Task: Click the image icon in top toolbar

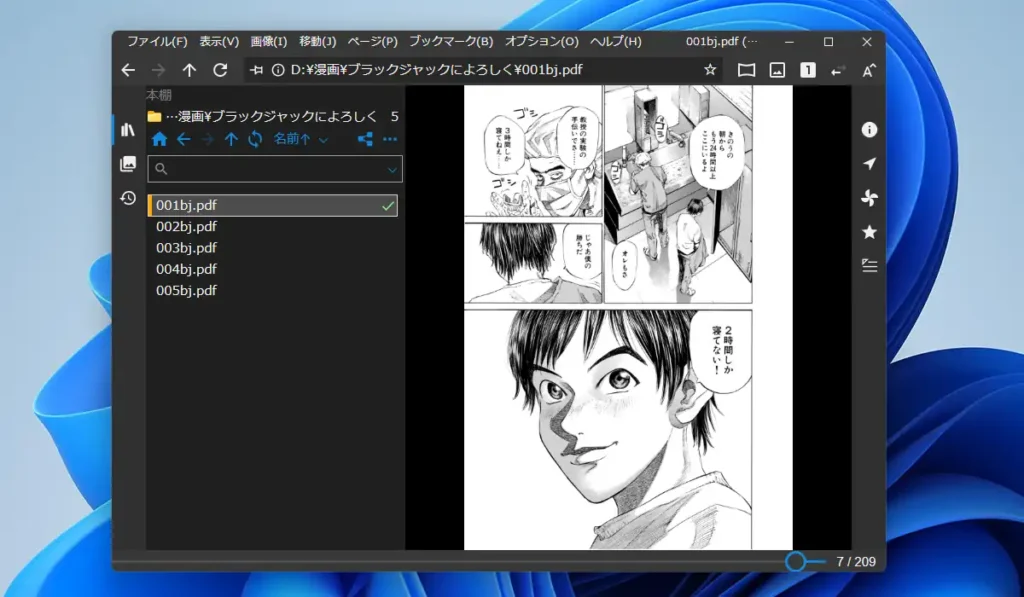Action: point(777,71)
